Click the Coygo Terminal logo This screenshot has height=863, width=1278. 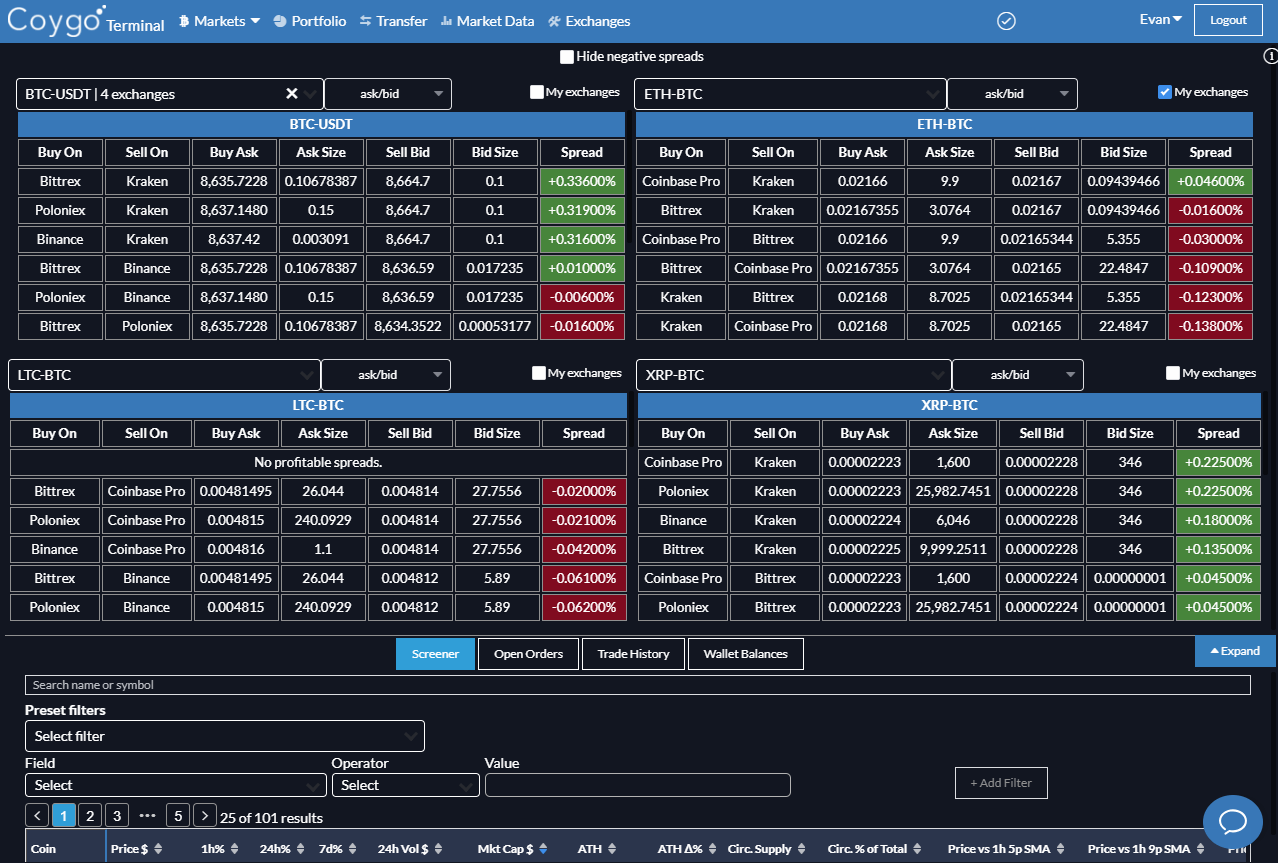86,20
